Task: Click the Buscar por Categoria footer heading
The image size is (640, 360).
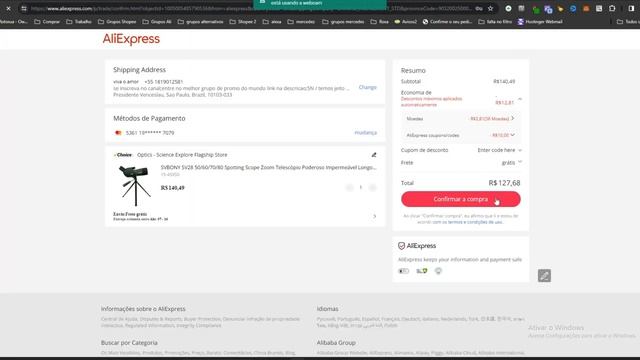Action: [129, 343]
